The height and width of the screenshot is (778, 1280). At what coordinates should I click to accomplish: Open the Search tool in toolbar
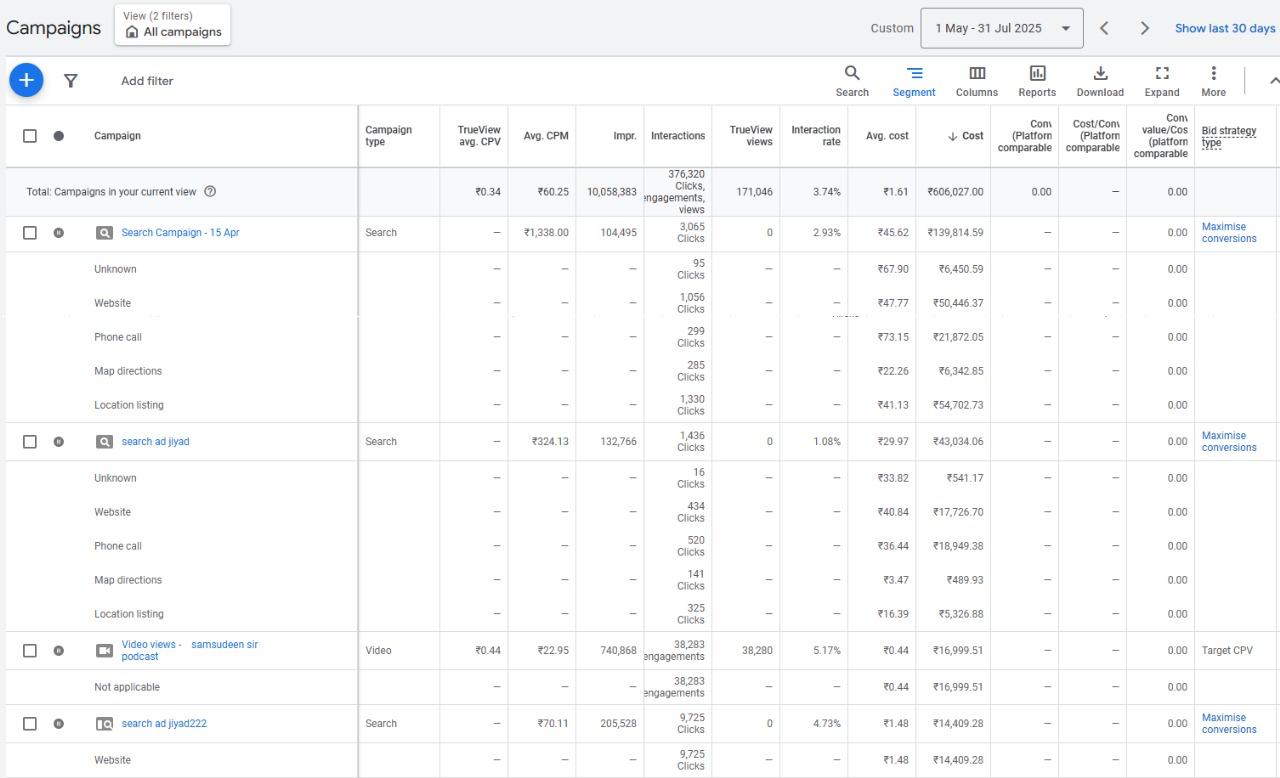(852, 81)
